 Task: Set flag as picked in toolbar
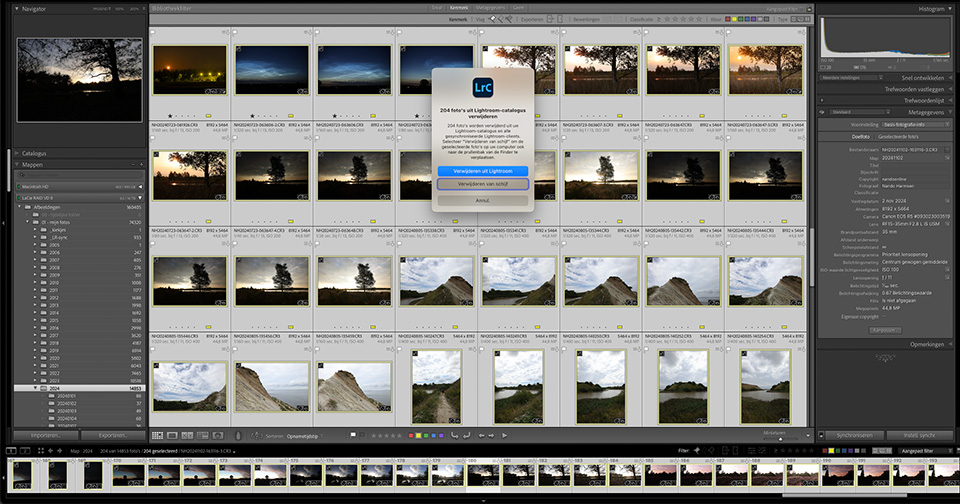353,435
